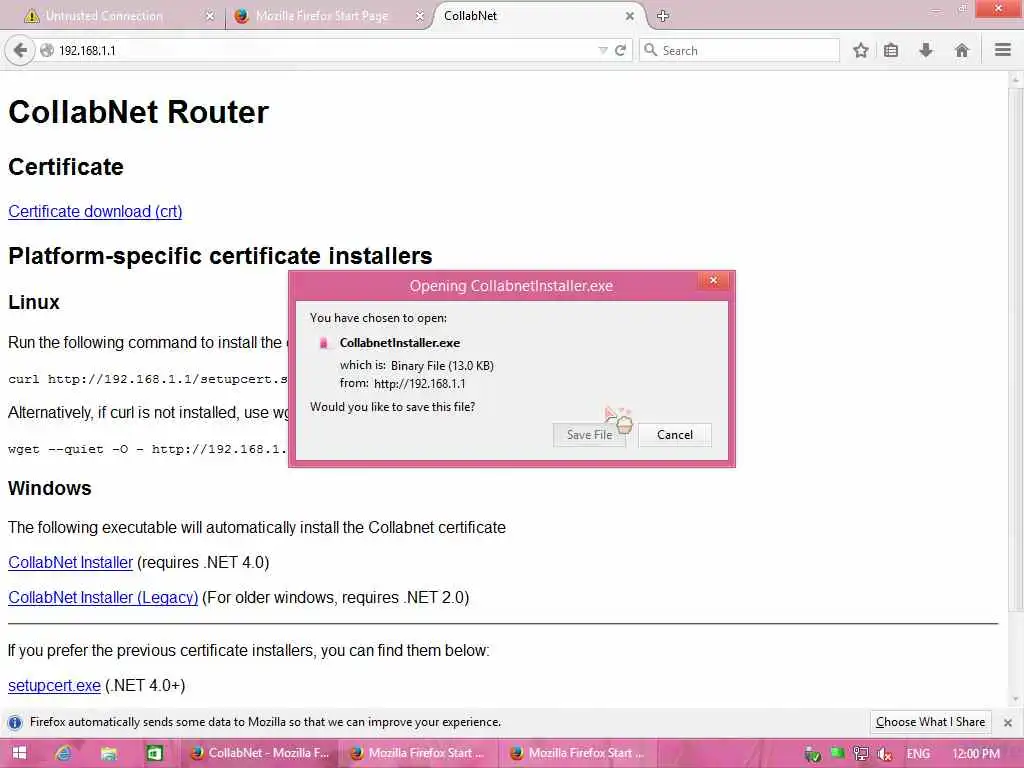Image resolution: width=1024 pixels, height=768 pixels.
Task: Open the CollabNet Installer (Legacy) link
Action: coord(103,598)
